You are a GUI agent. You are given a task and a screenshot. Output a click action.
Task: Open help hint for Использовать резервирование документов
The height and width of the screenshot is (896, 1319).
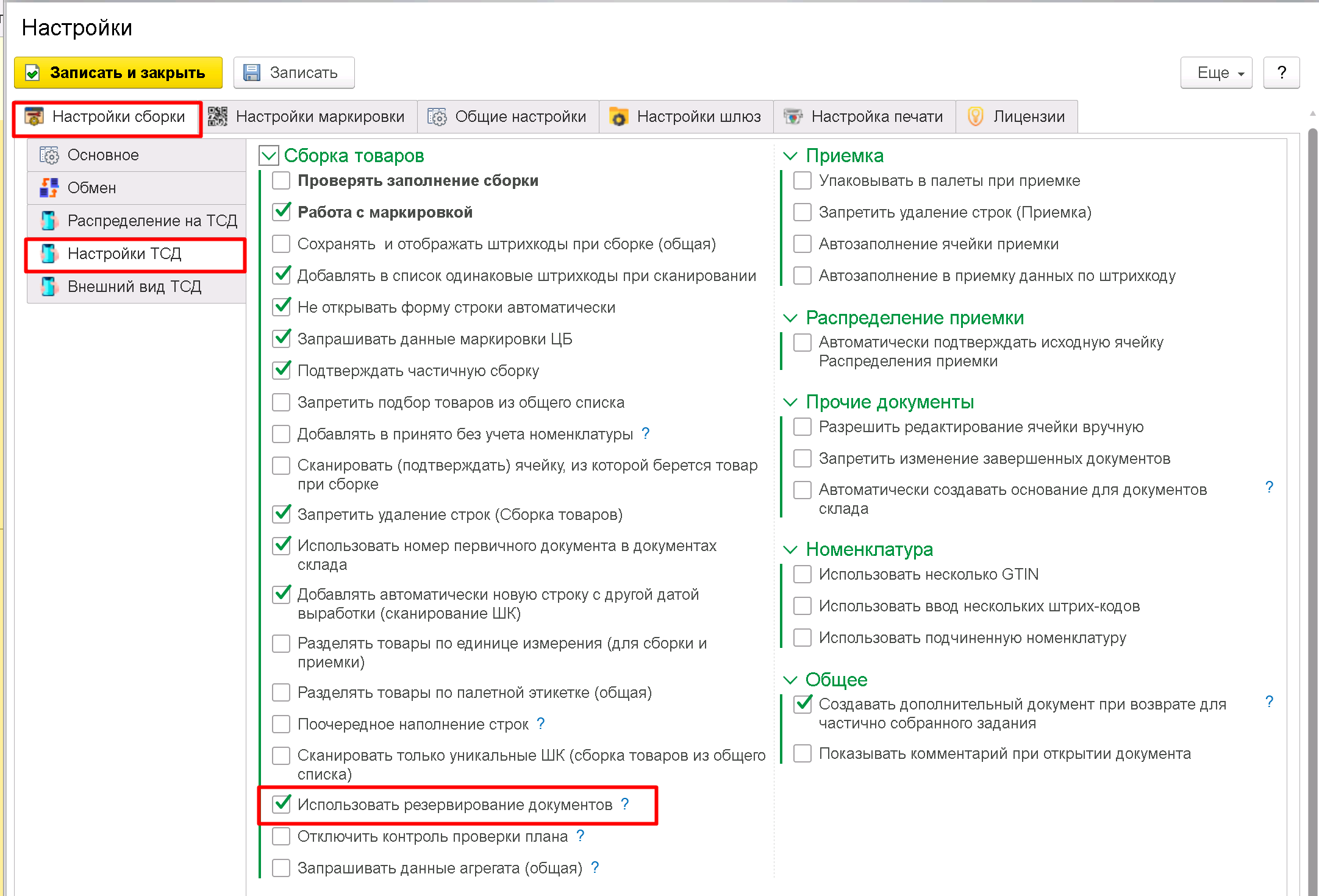coord(625,804)
